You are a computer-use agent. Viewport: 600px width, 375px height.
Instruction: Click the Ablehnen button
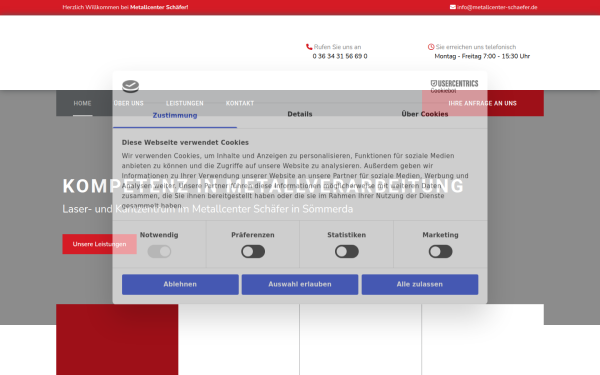180,284
